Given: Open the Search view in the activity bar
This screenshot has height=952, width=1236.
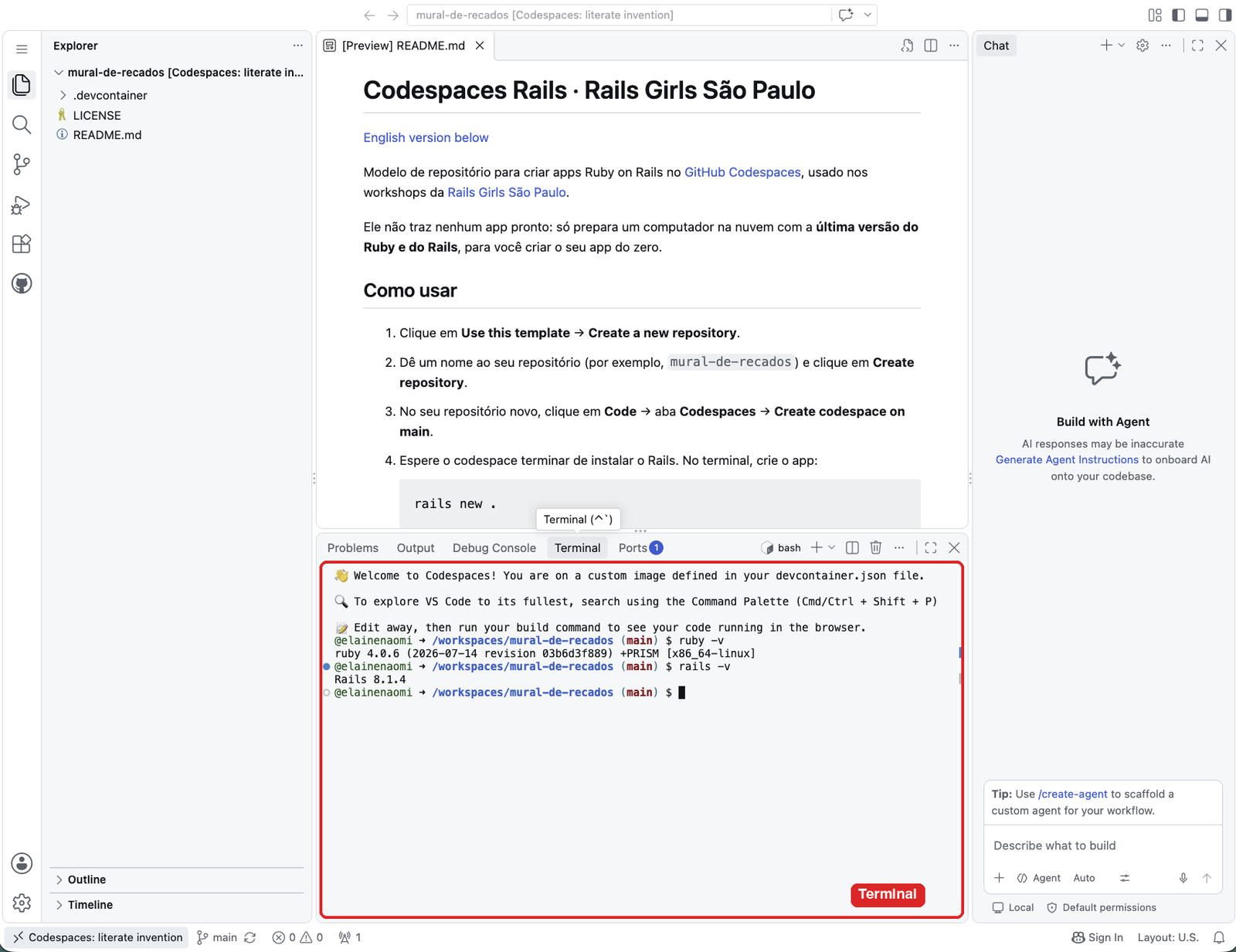Looking at the screenshot, I should tap(22, 124).
